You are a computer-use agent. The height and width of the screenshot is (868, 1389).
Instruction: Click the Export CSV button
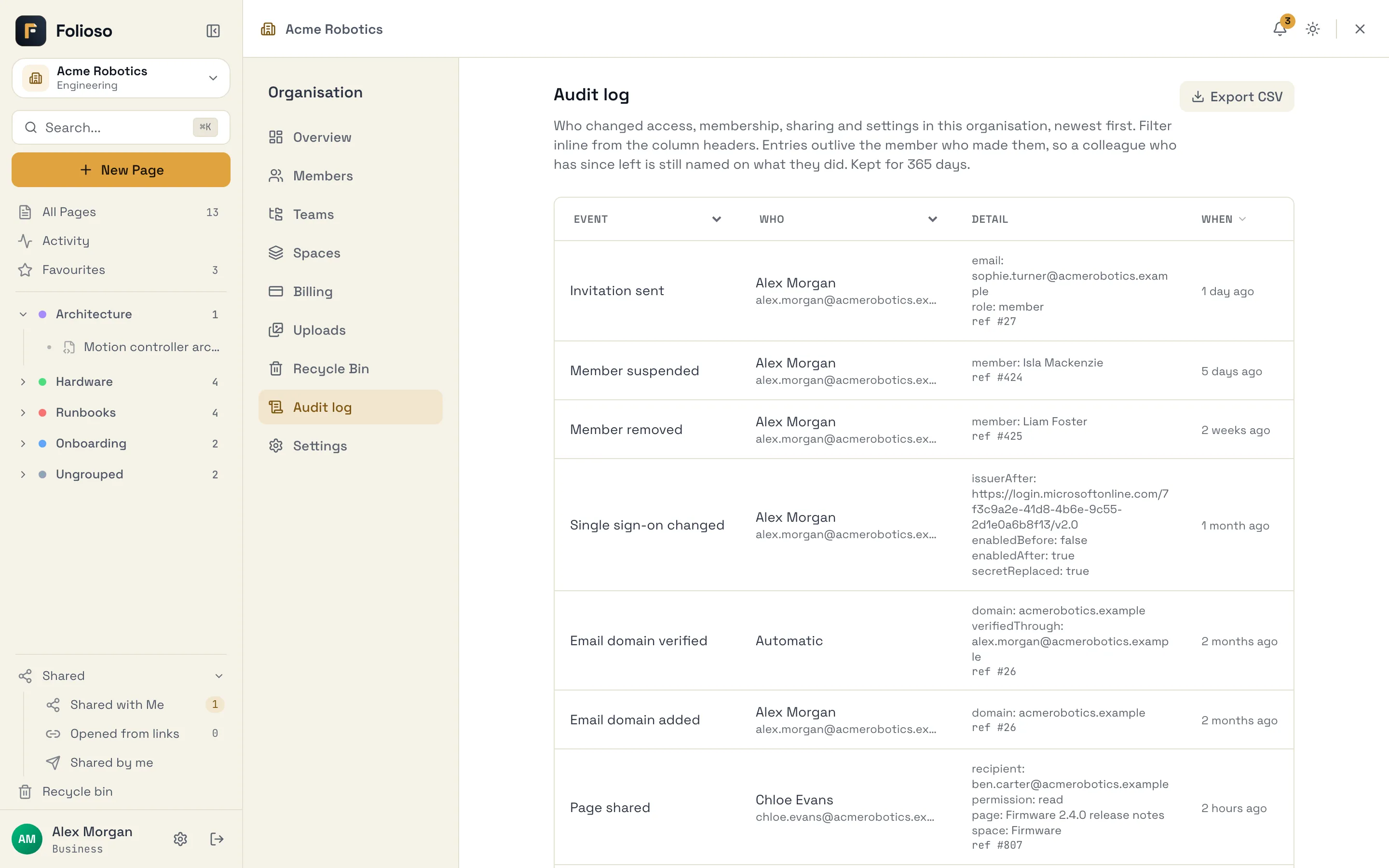1236,96
